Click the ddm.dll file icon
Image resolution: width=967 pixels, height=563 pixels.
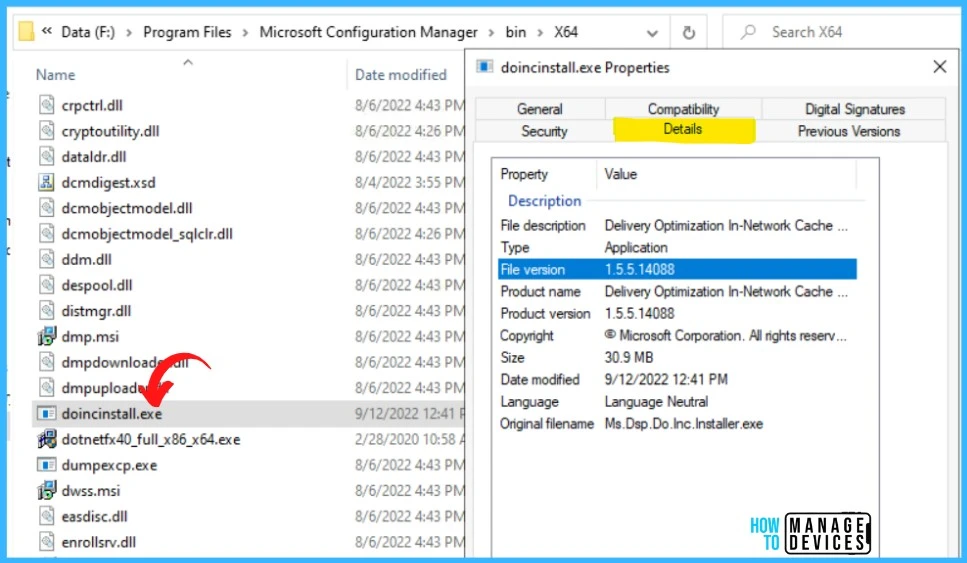point(47,260)
